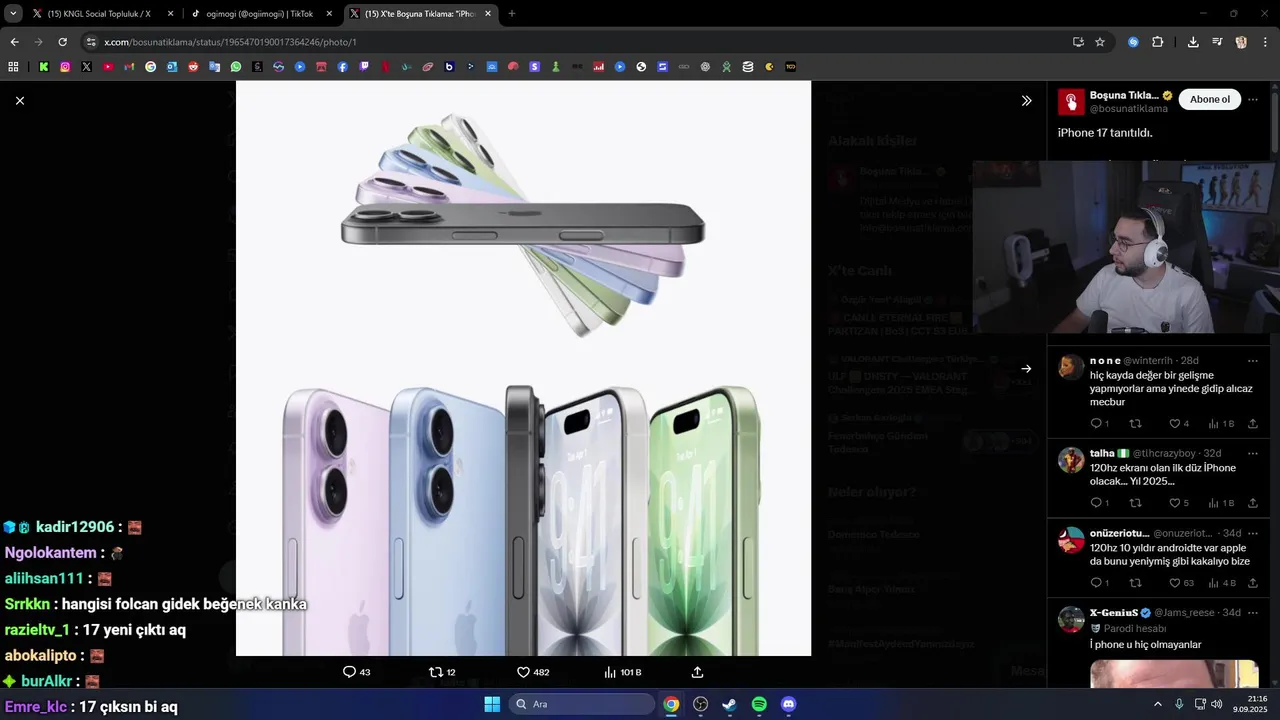The width and height of the screenshot is (1280, 720).
Task: Repost n o n e's reply
Action: [x=1135, y=424]
